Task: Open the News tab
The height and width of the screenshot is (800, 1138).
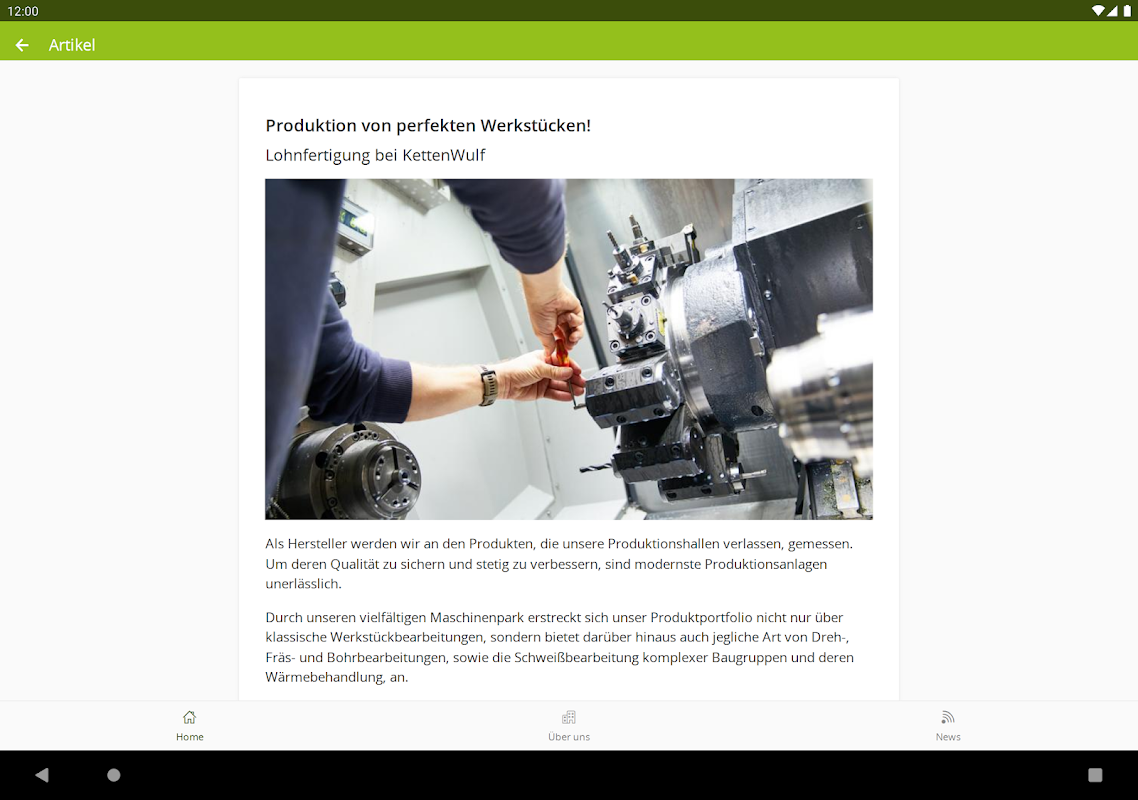Action: tap(948, 725)
